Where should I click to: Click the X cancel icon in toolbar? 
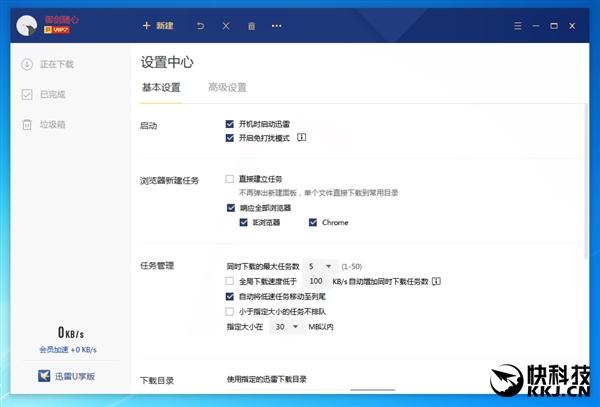pos(226,25)
